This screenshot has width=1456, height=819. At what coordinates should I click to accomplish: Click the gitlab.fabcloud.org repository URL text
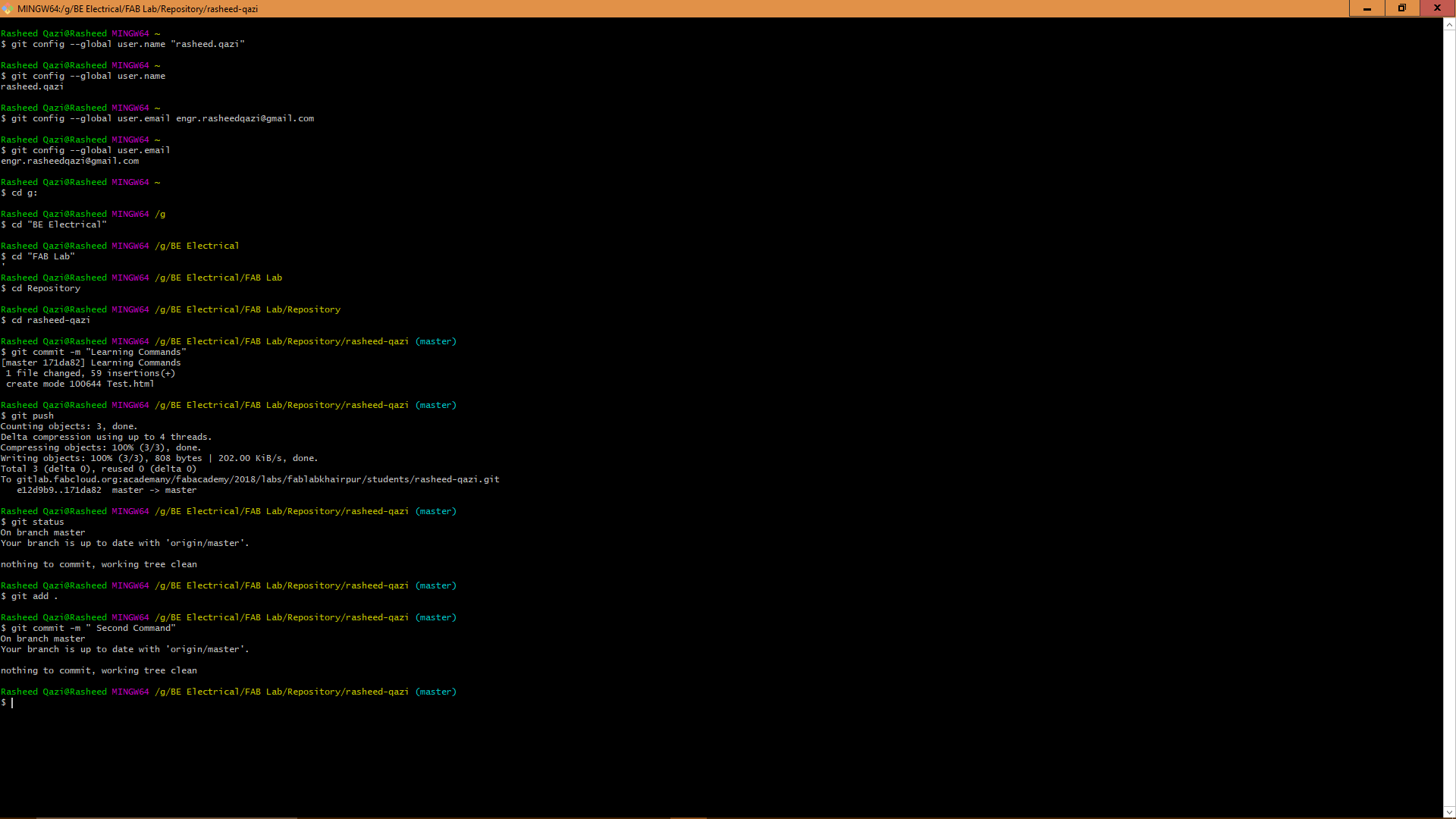pyautogui.click(x=258, y=479)
